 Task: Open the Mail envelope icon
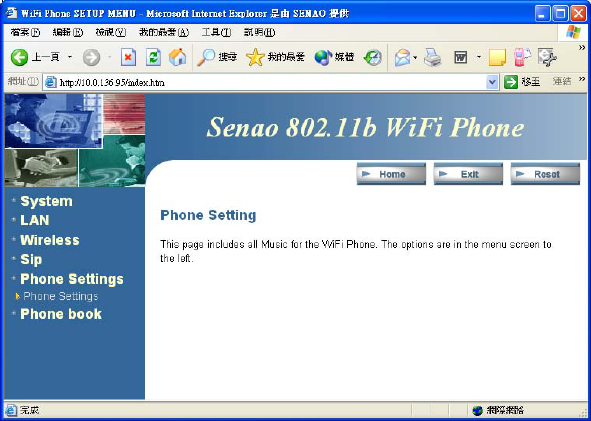[x=403, y=58]
